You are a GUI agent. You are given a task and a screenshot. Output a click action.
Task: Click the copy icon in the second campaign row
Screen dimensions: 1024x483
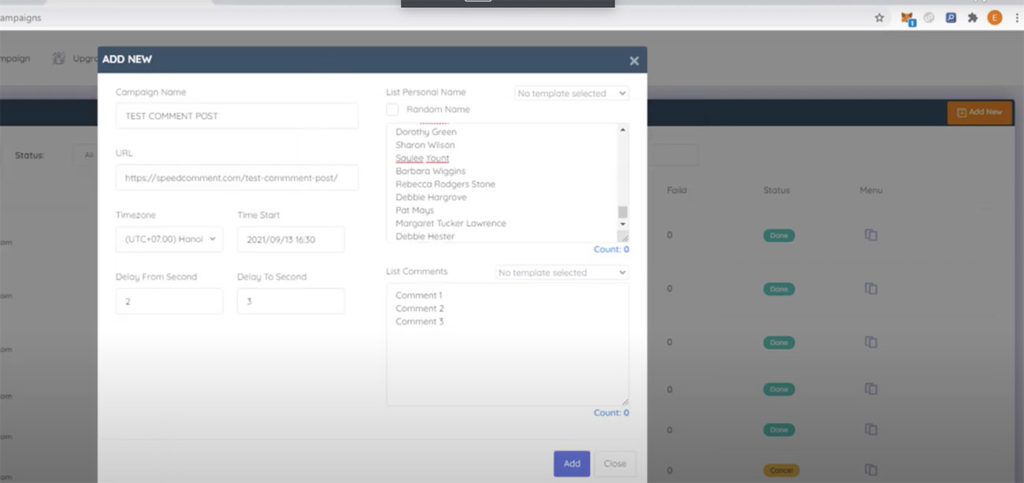pyautogui.click(x=871, y=288)
